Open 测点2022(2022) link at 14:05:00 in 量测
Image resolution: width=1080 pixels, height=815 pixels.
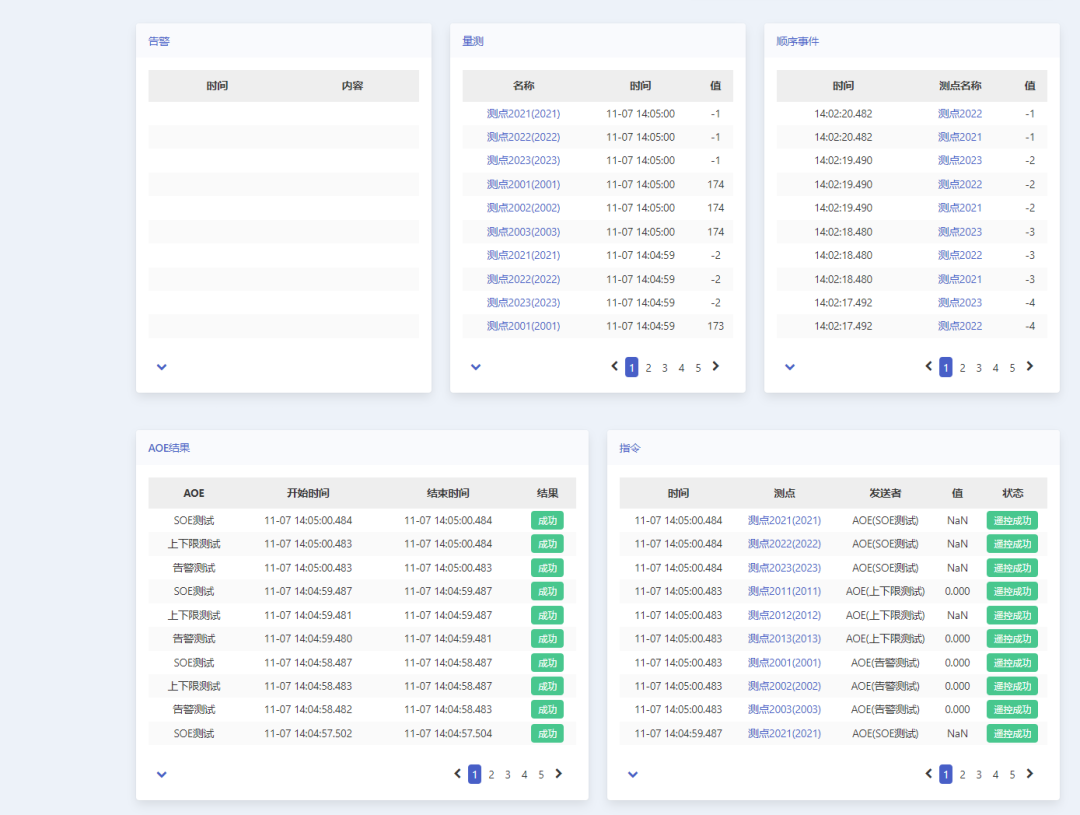point(523,137)
